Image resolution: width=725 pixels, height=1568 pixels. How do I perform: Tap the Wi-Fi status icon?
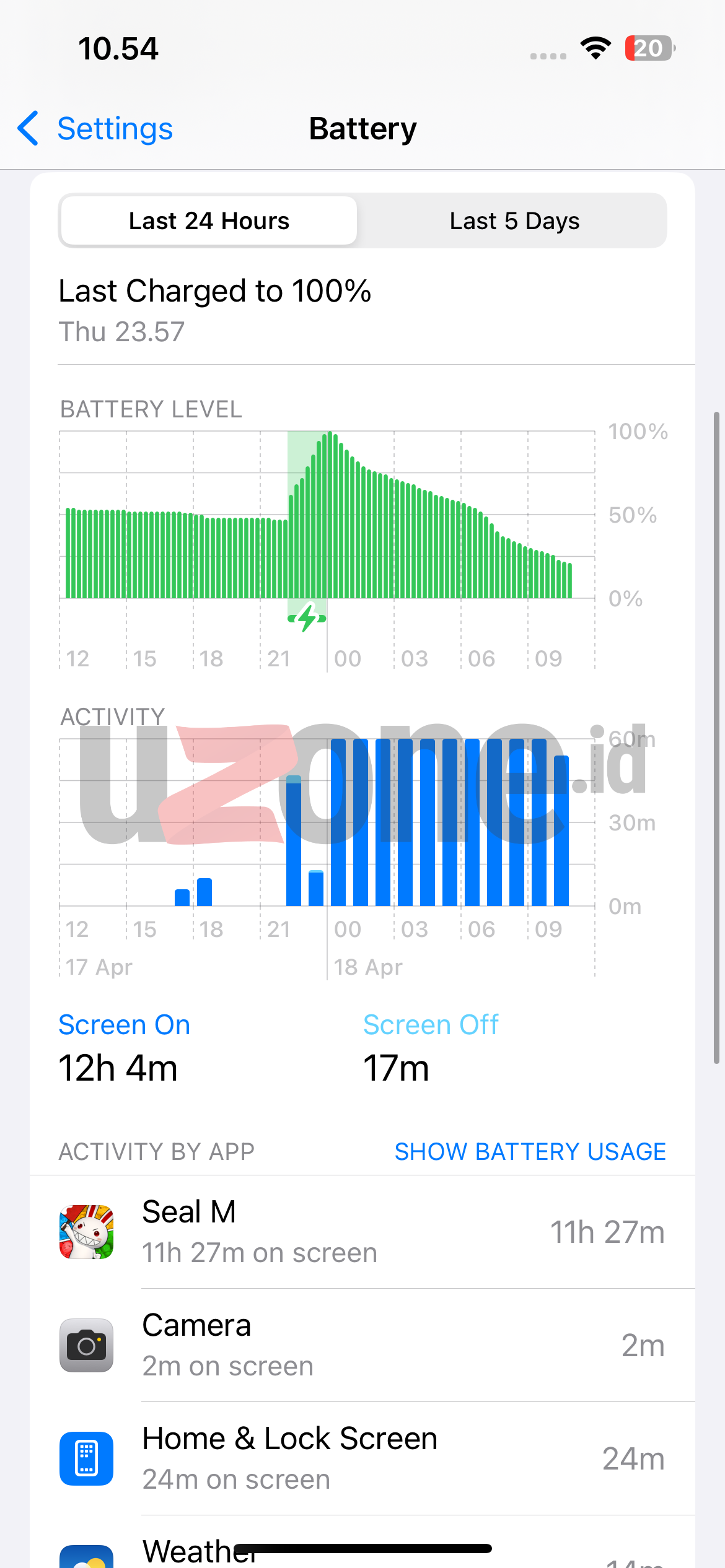[595, 48]
